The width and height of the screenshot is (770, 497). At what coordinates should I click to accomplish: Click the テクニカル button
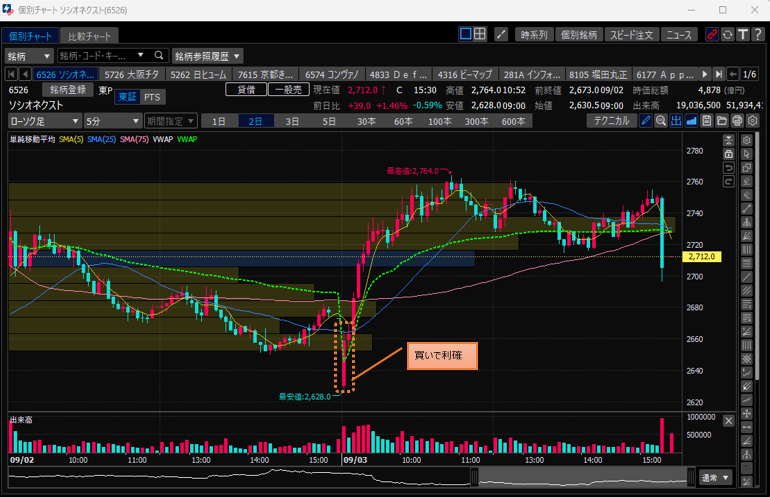point(611,121)
